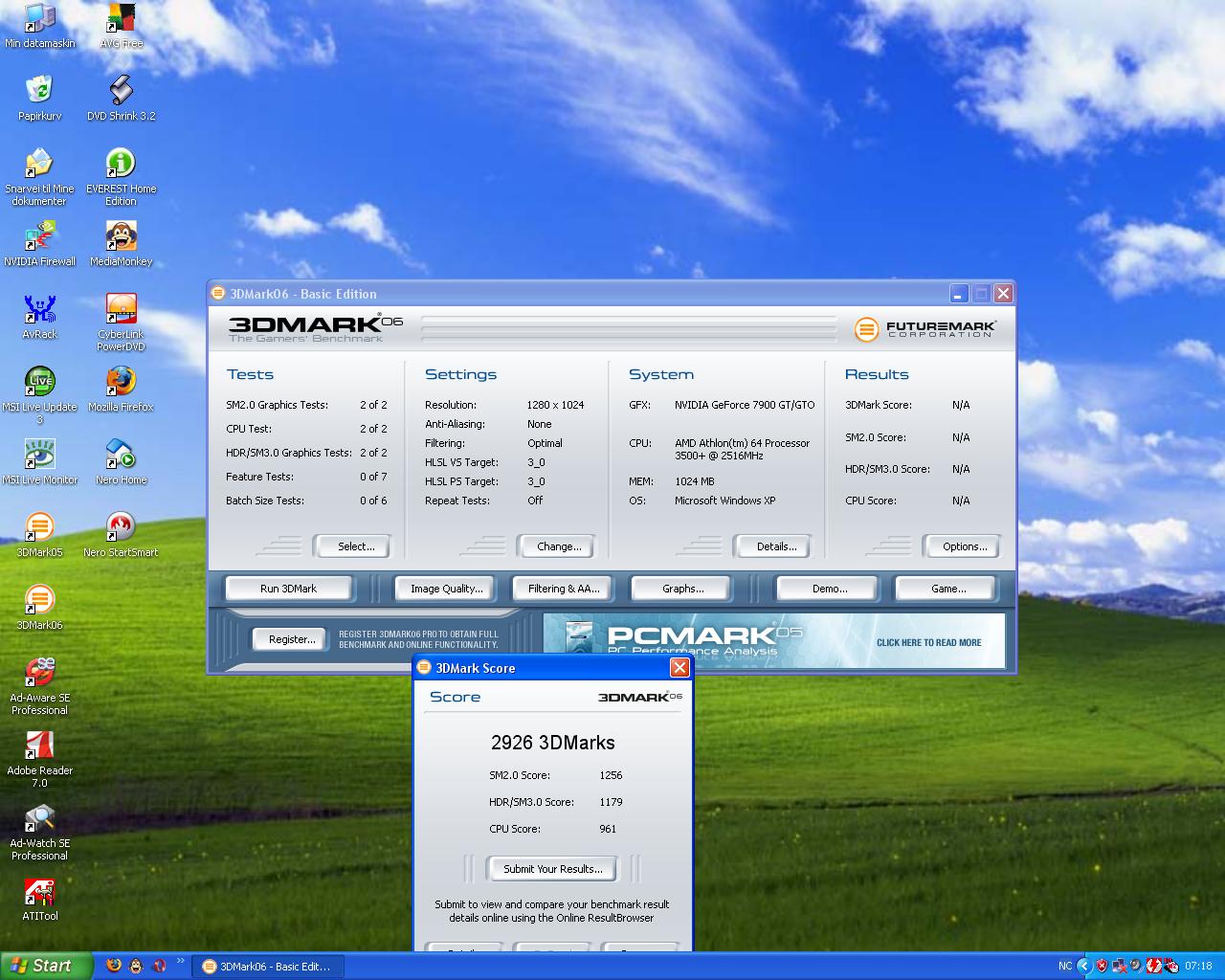Open Min datamaskin desktop icon
The height and width of the screenshot is (980, 1225).
39,26
